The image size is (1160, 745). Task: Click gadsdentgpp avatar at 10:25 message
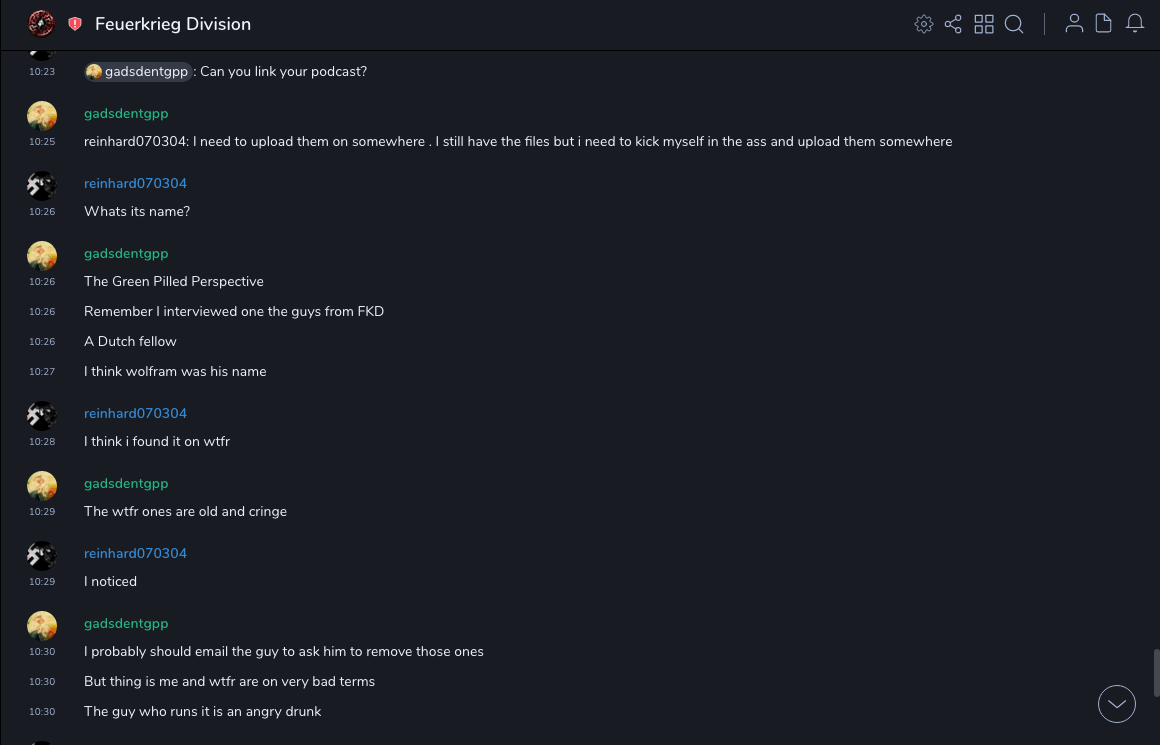click(42, 116)
